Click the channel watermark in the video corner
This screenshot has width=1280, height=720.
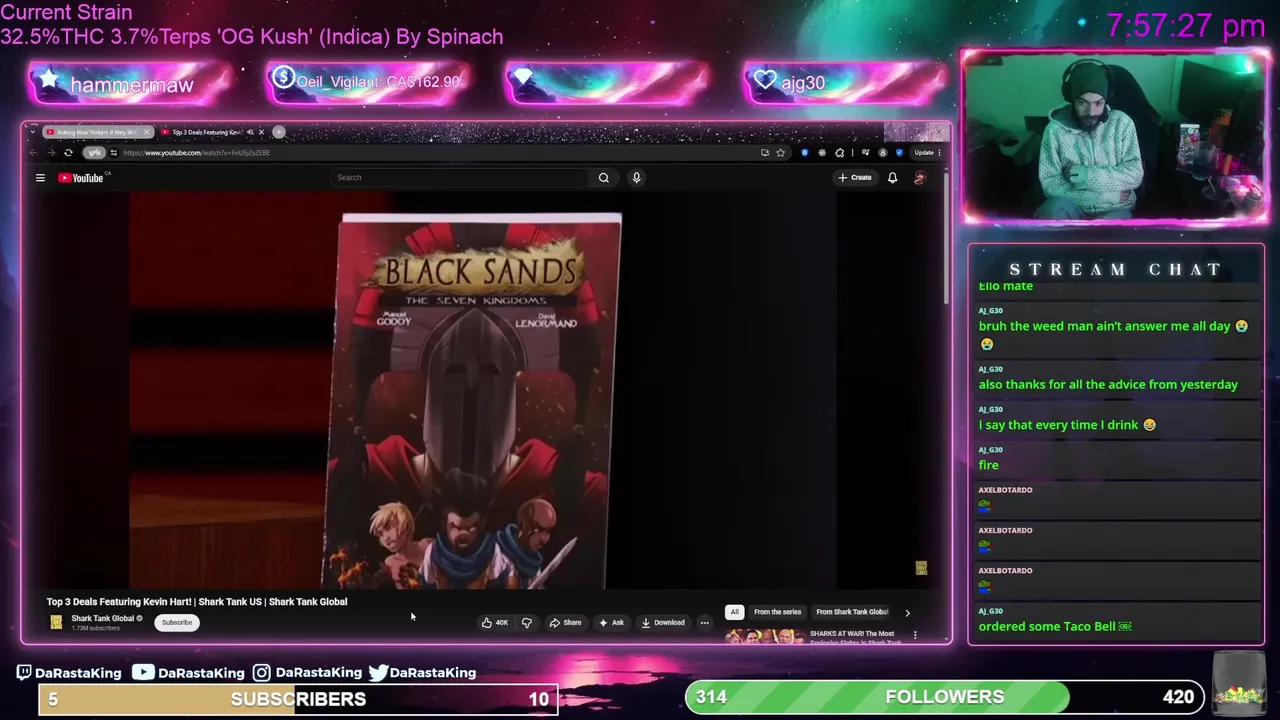click(x=921, y=568)
